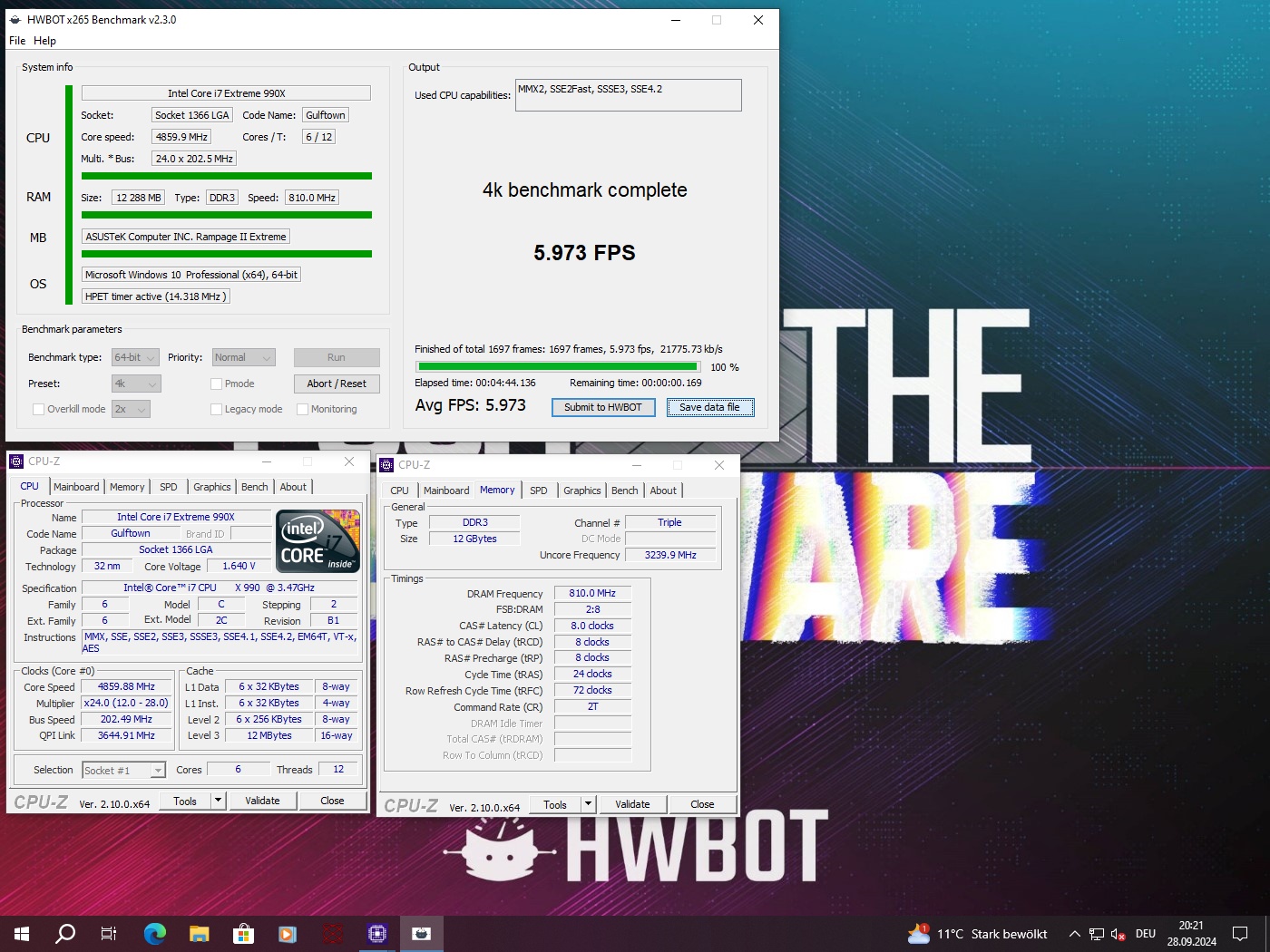Open the Help menu in HWBOT x265

(44, 41)
